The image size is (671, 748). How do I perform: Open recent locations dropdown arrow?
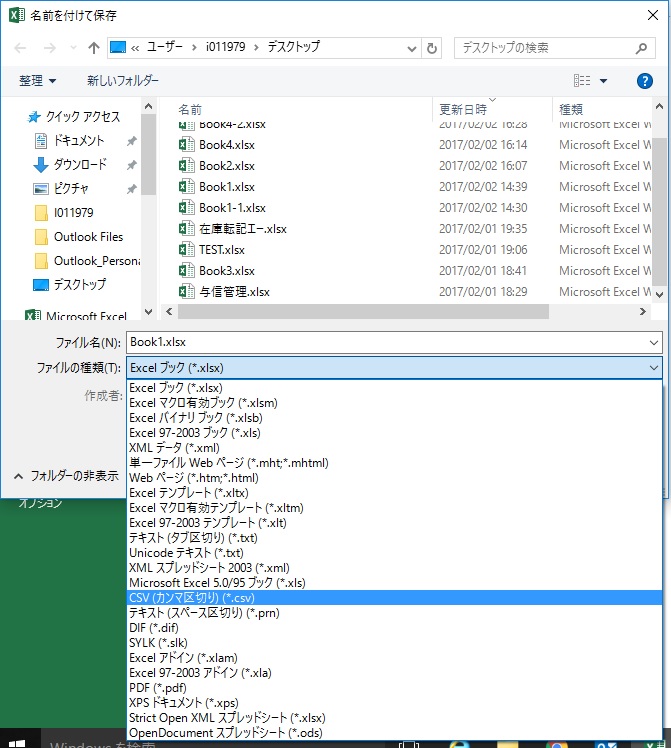click(x=73, y=48)
